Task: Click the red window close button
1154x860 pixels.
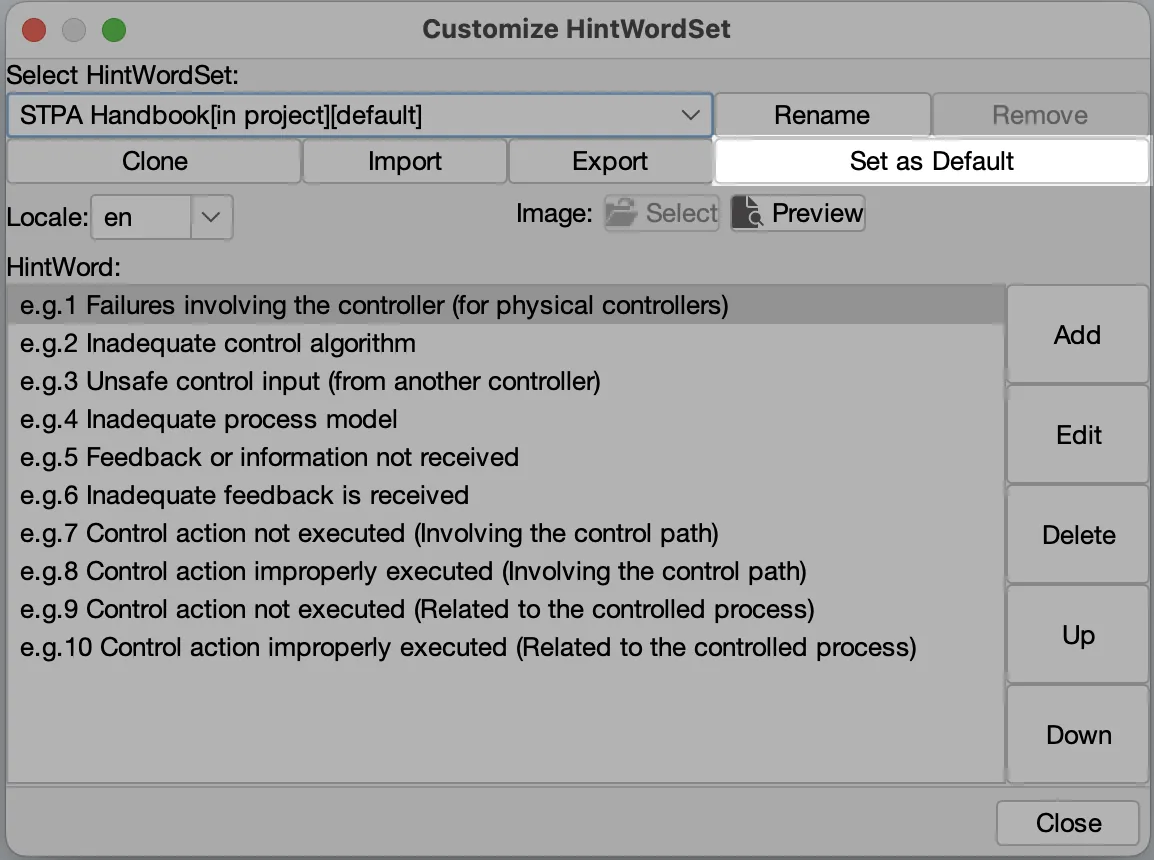Action: [x=34, y=30]
